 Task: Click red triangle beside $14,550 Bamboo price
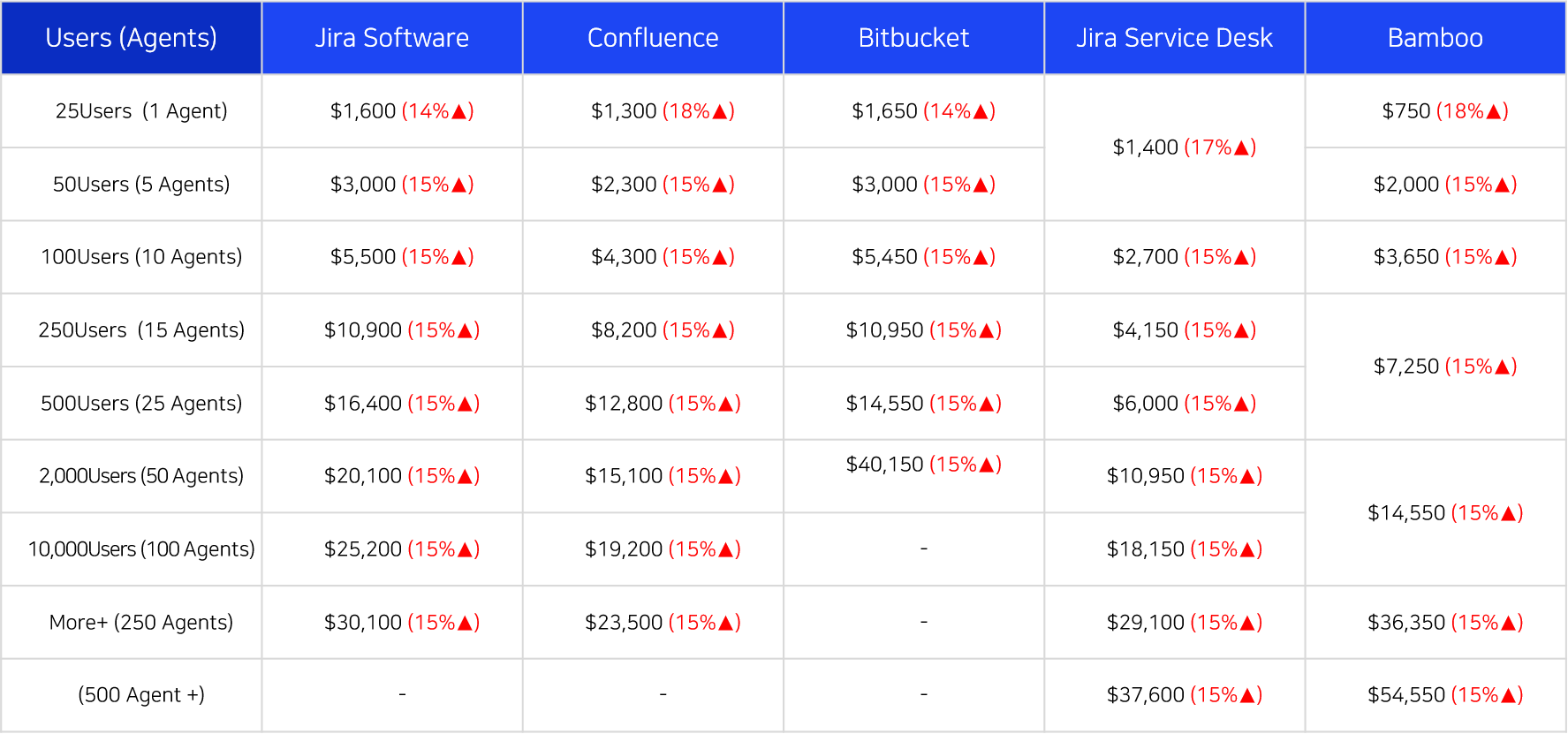click(1509, 514)
